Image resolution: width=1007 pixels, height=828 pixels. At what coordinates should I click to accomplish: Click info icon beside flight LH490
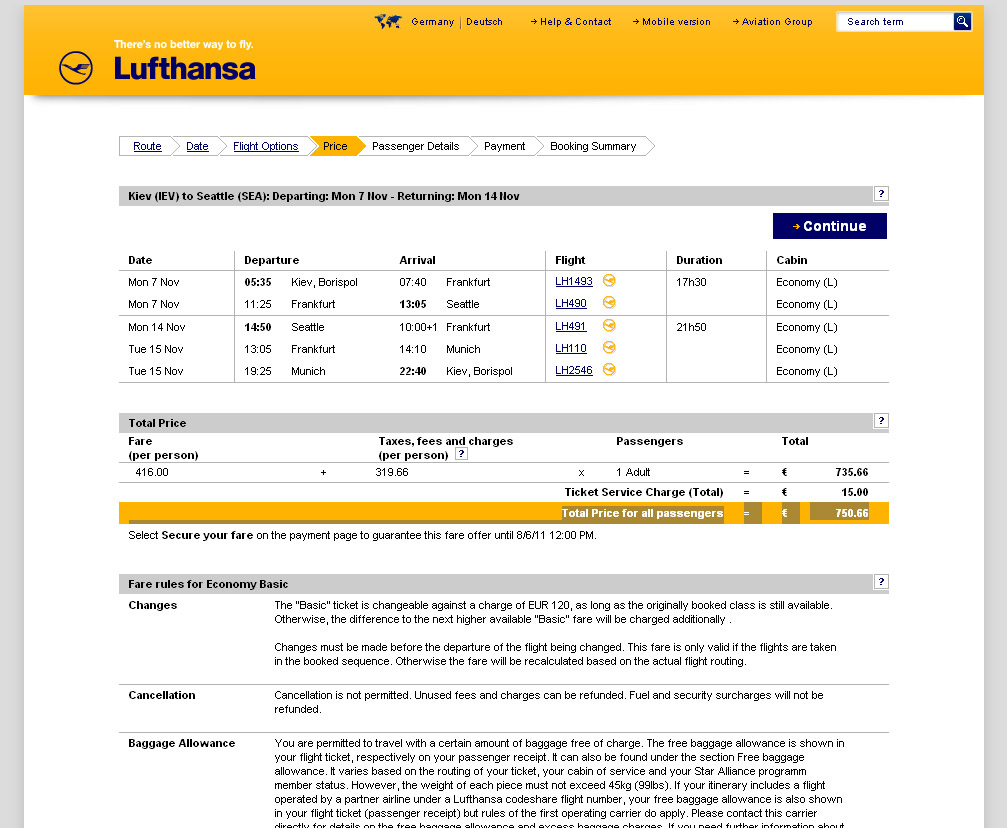pyautogui.click(x=609, y=303)
